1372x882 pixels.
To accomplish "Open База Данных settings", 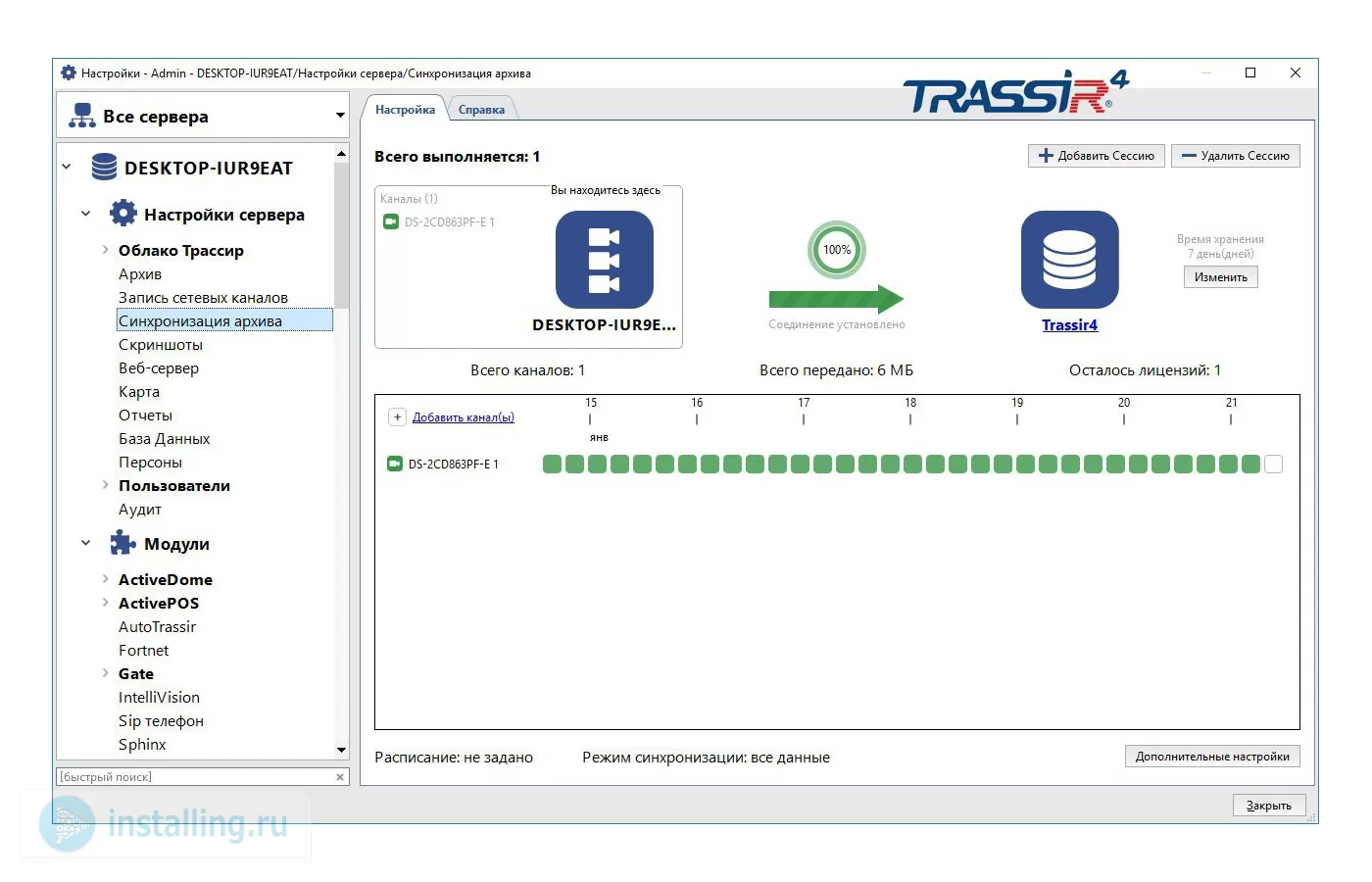I will [x=164, y=439].
